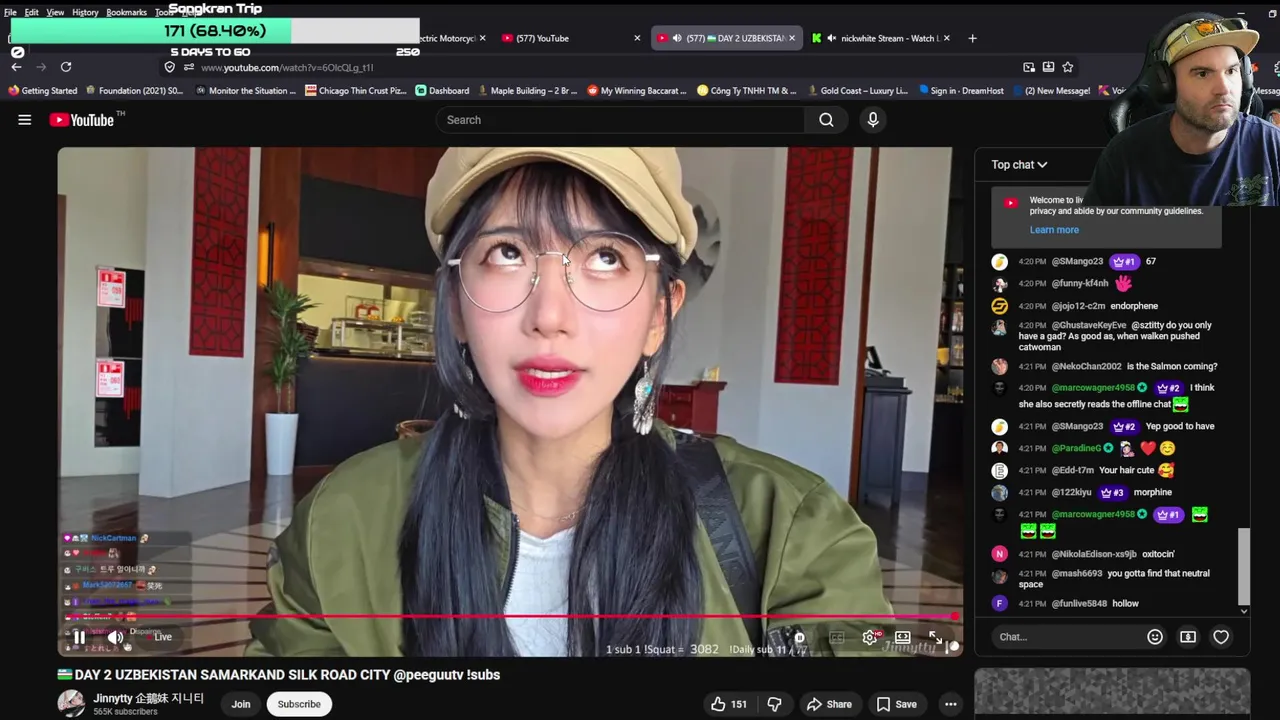Open Chicago Thin Crust Pizza bookmark

tap(355, 90)
